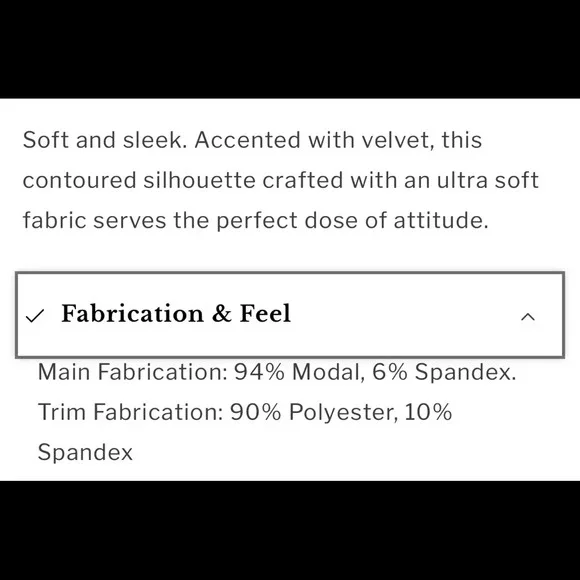
Task: Click the 6% Spandex text
Action: [x=444, y=372]
